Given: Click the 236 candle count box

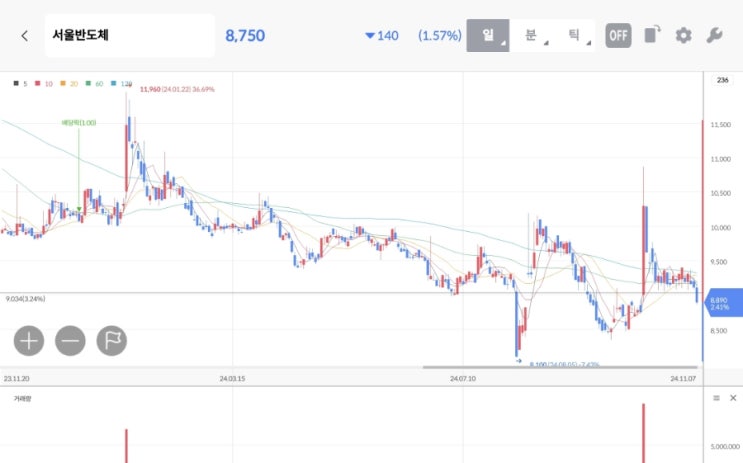Looking at the screenshot, I should (722, 80).
